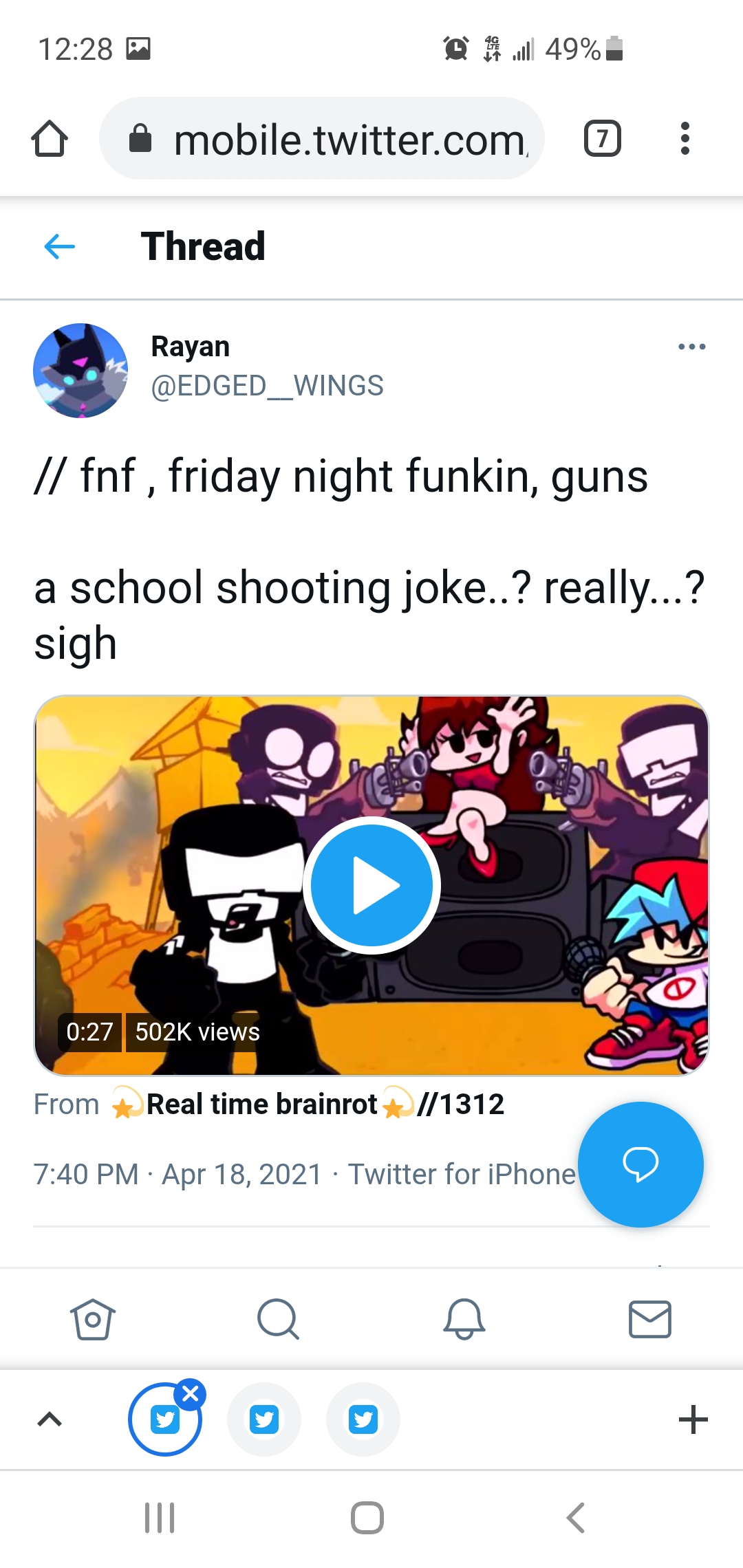Play the Friday Night Funkin video
This screenshot has width=743, height=1568.
click(x=371, y=885)
